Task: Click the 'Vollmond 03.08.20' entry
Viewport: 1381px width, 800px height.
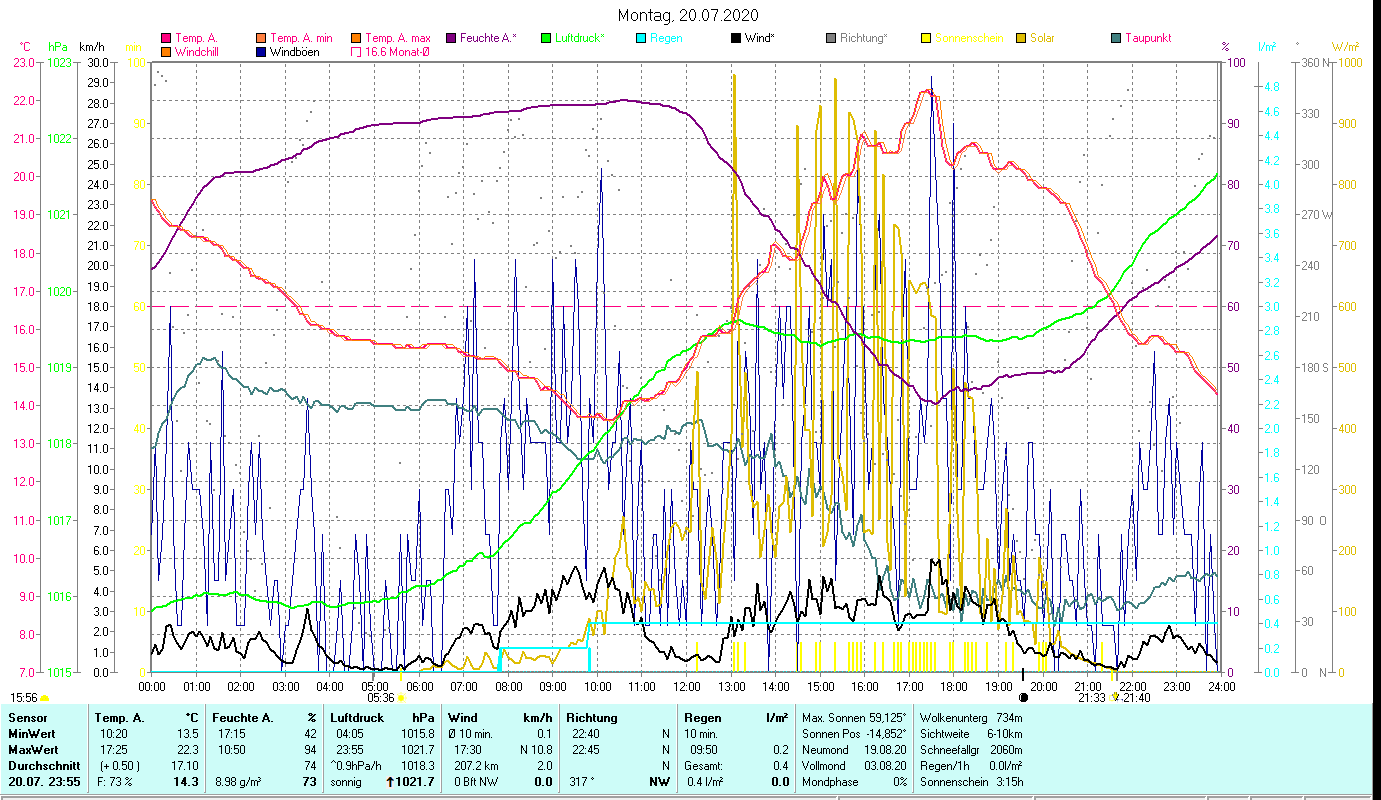Action: pos(855,766)
